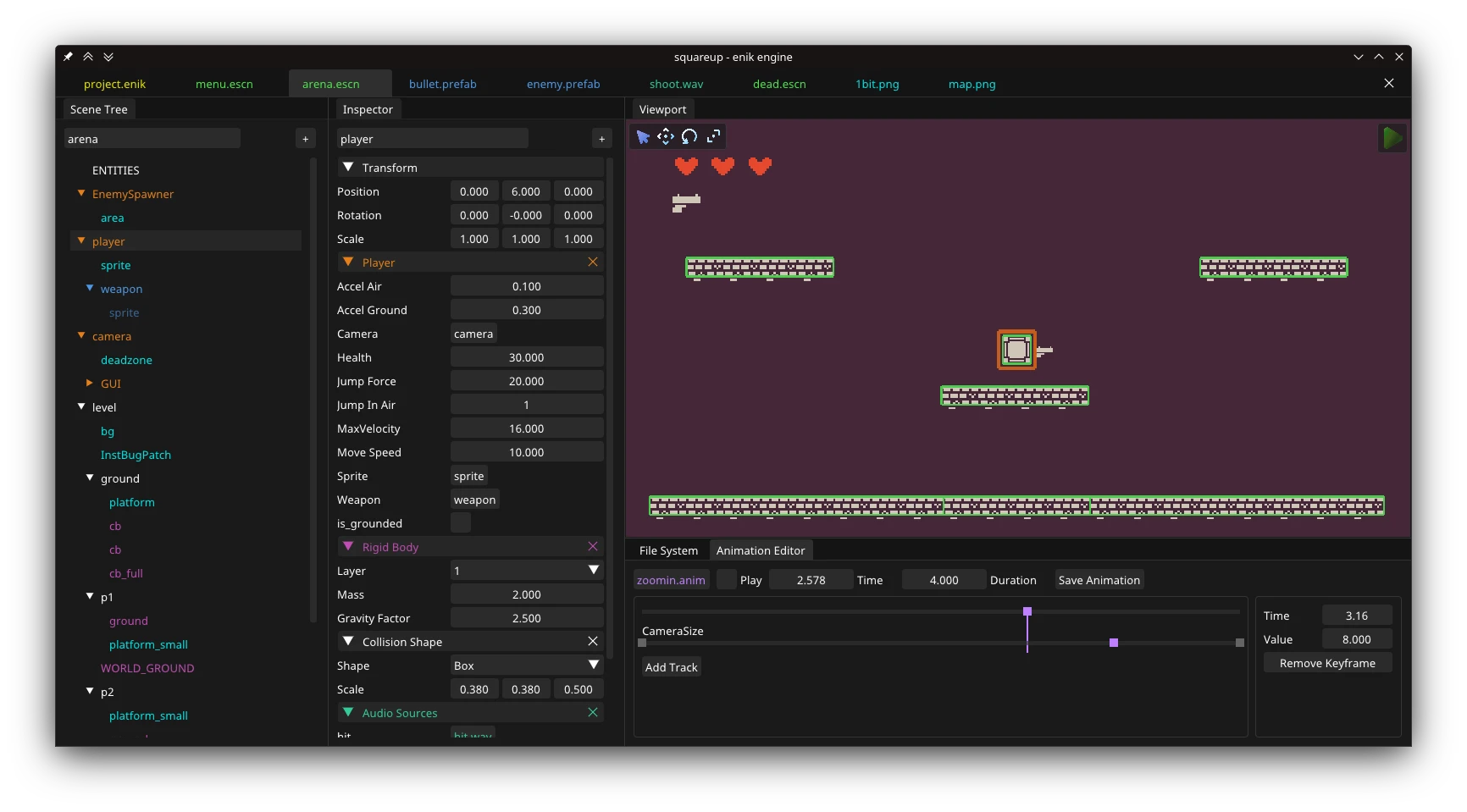Remove the Audio Sources component
Image resolution: width=1467 pixels, height=812 pixels.
point(593,713)
